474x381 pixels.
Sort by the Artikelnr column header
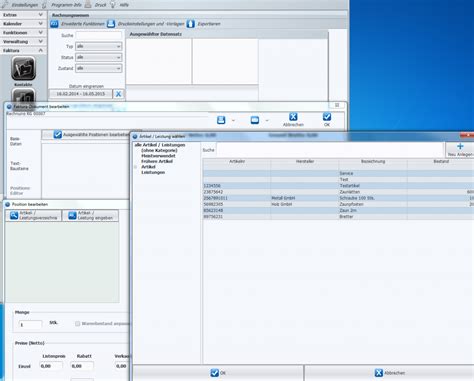click(237, 161)
